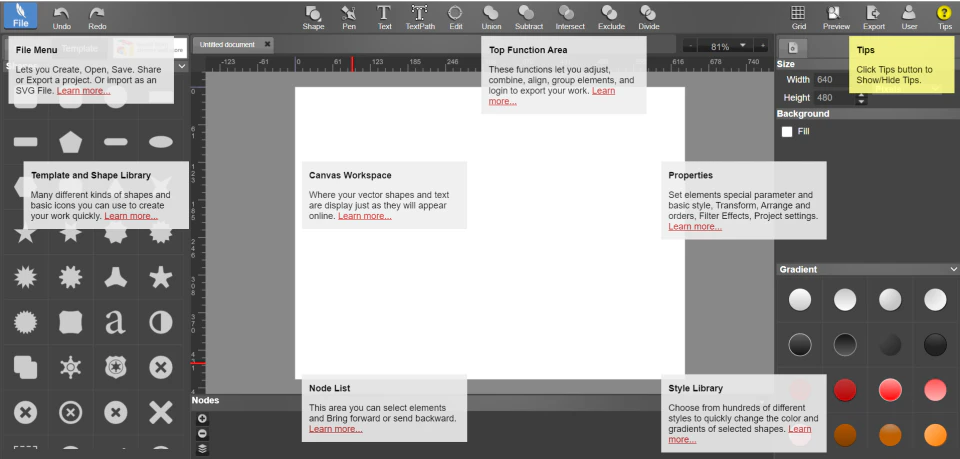Image resolution: width=960 pixels, height=459 pixels.
Task: Click the Height stepper arrows
Action: coord(861,98)
